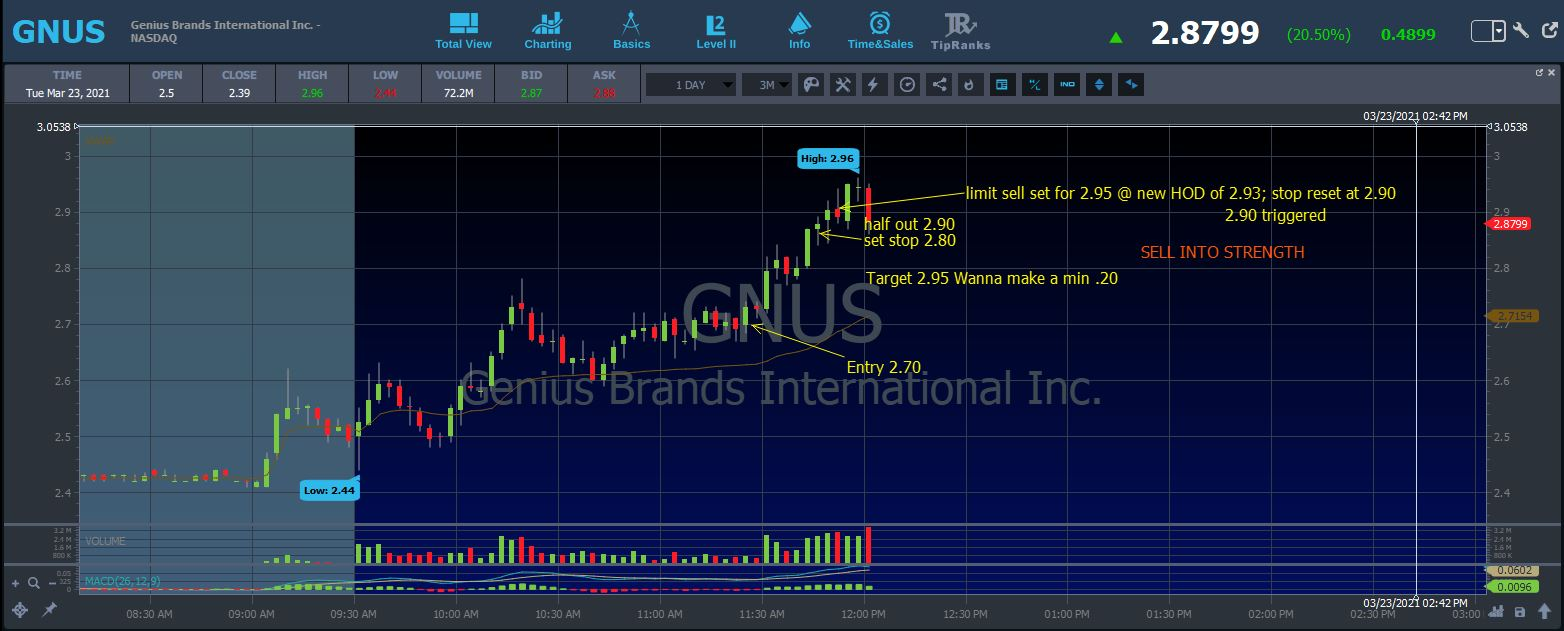Pop out the chart panel with small icon
Screen dimensions: 1564x631
pyautogui.click(x=1540, y=72)
